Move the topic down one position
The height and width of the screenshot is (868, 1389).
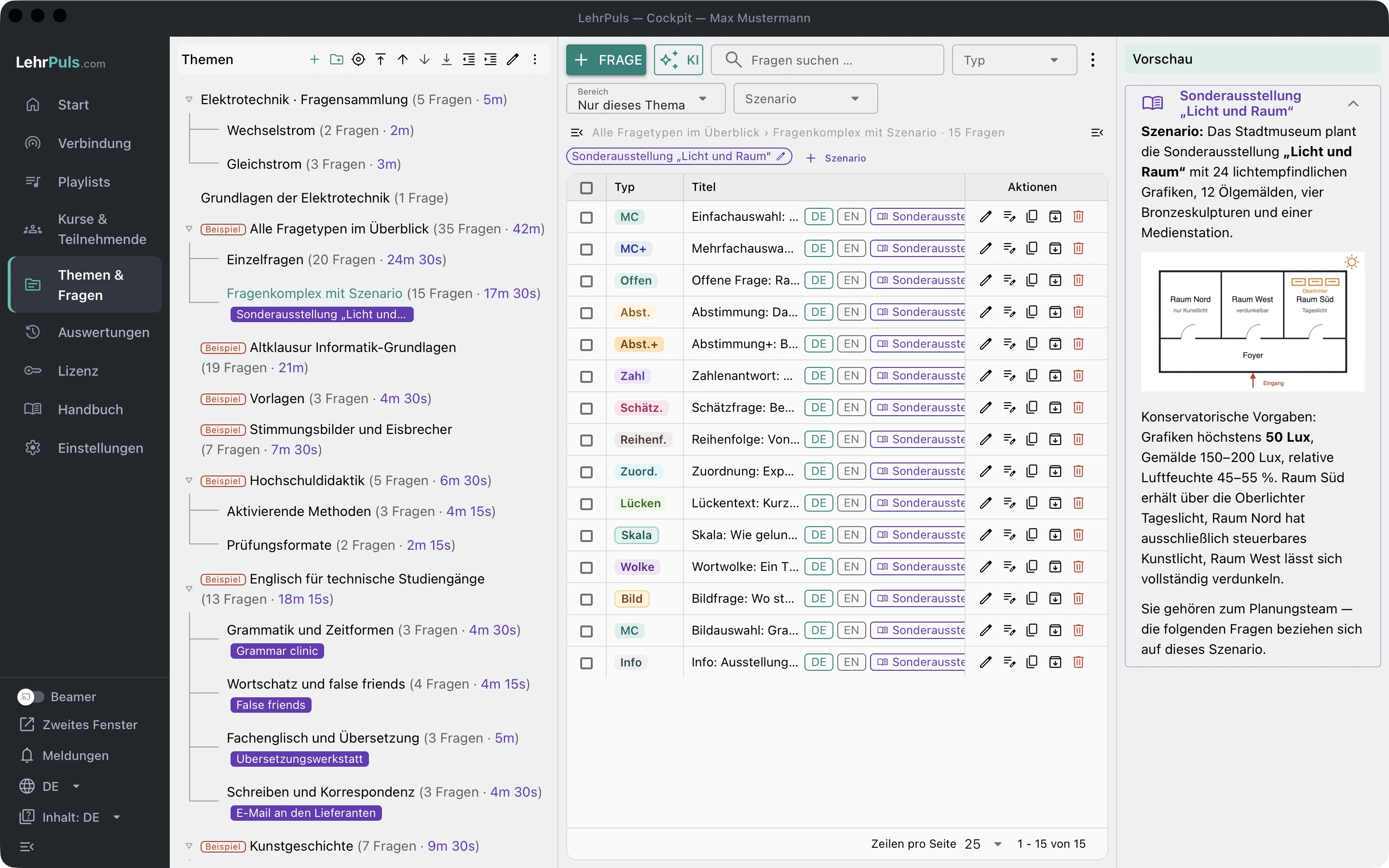pos(425,60)
